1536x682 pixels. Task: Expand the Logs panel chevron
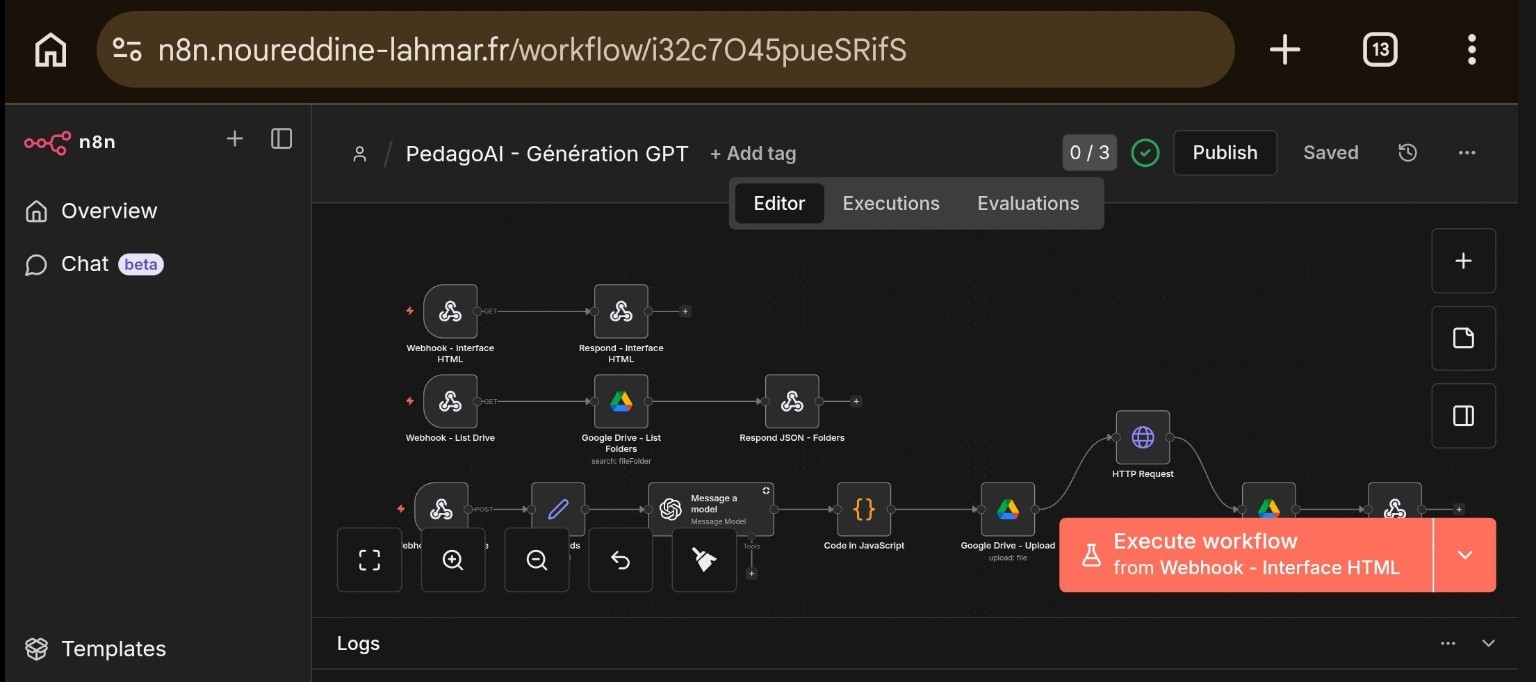click(1488, 643)
